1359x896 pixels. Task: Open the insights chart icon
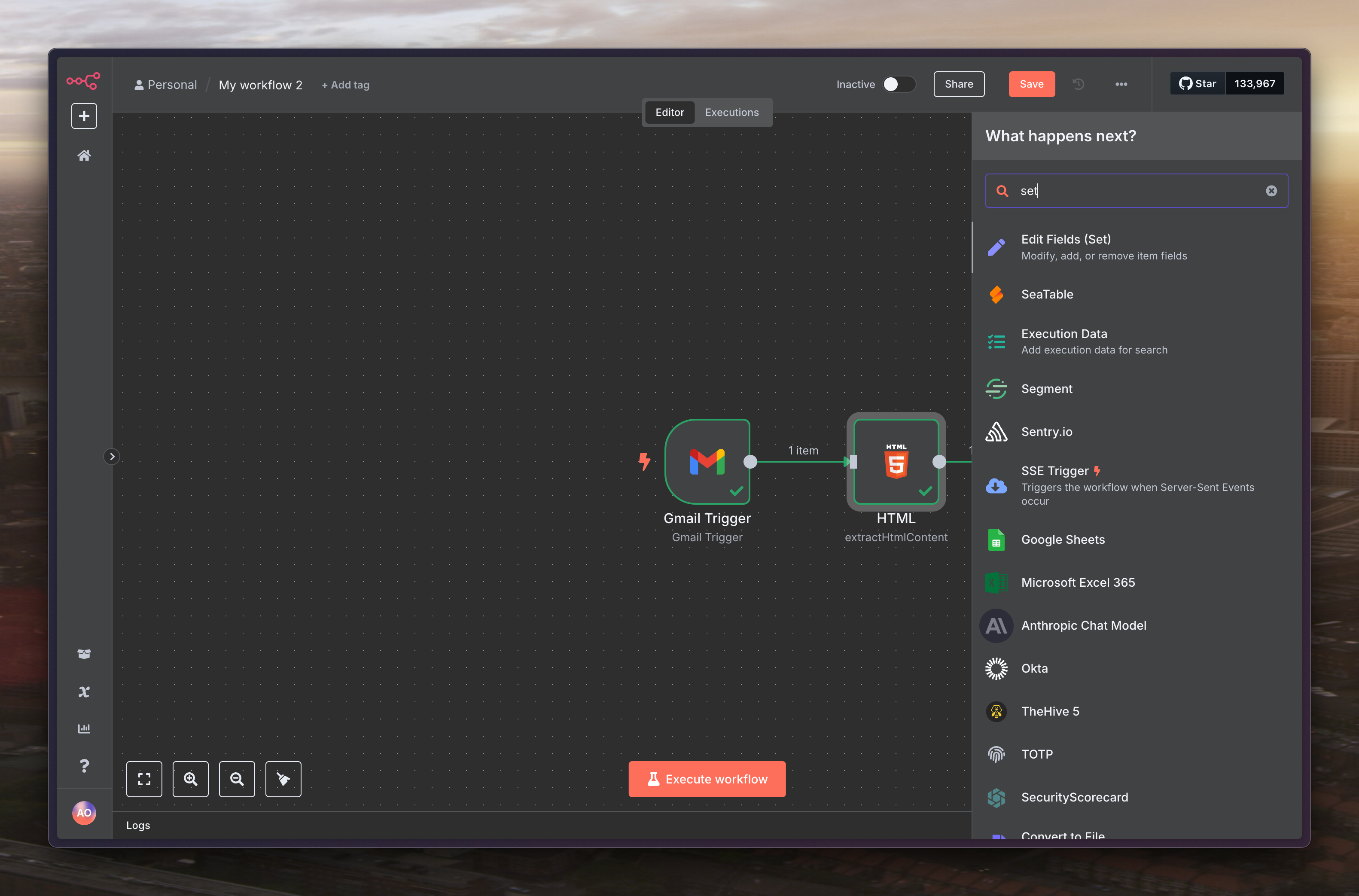pyautogui.click(x=84, y=728)
